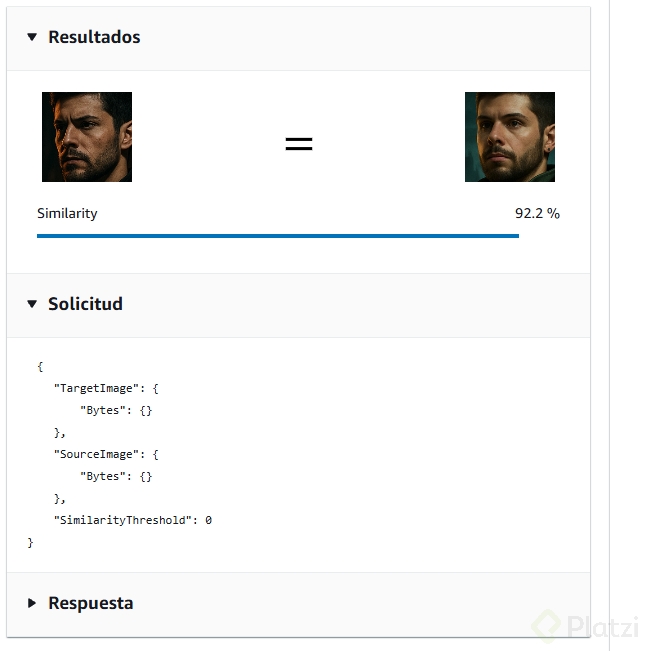Viewport: 645px width, 651px height.
Task: Click the "TargetImage" key in JSON
Action: click(98, 388)
